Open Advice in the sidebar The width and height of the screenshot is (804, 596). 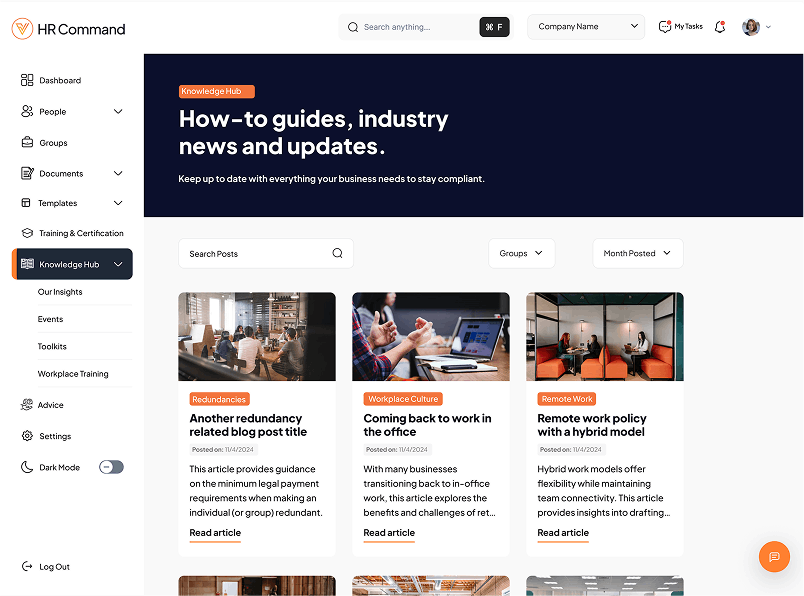click(x=50, y=405)
